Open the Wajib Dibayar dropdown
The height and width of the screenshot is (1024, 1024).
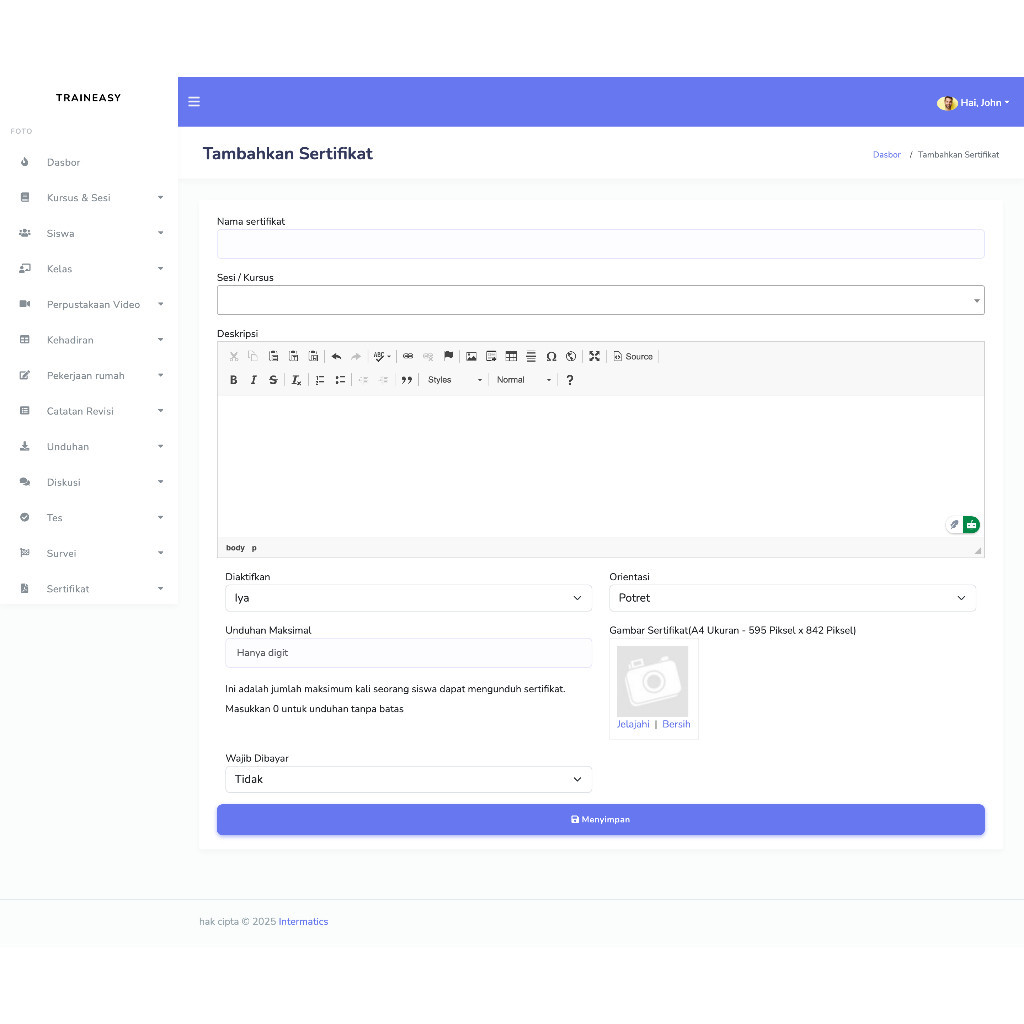[408, 779]
